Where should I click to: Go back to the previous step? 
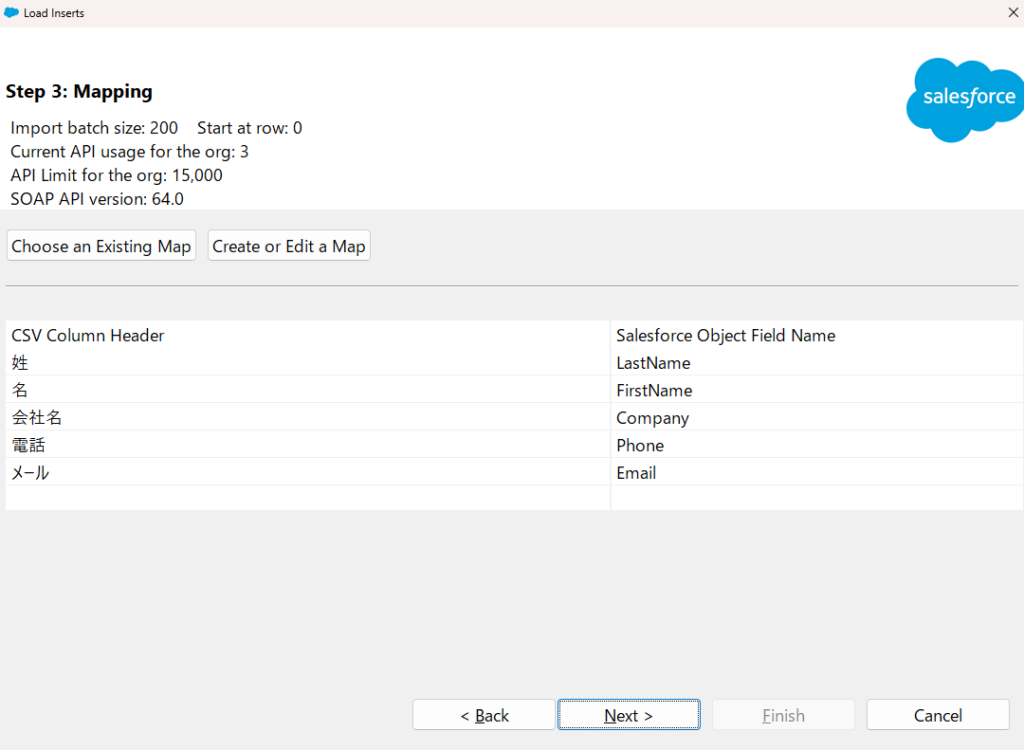click(484, 715)
